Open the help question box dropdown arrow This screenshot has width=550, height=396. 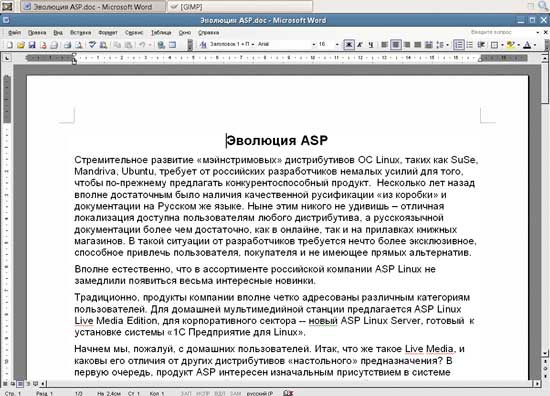(538, 32)
